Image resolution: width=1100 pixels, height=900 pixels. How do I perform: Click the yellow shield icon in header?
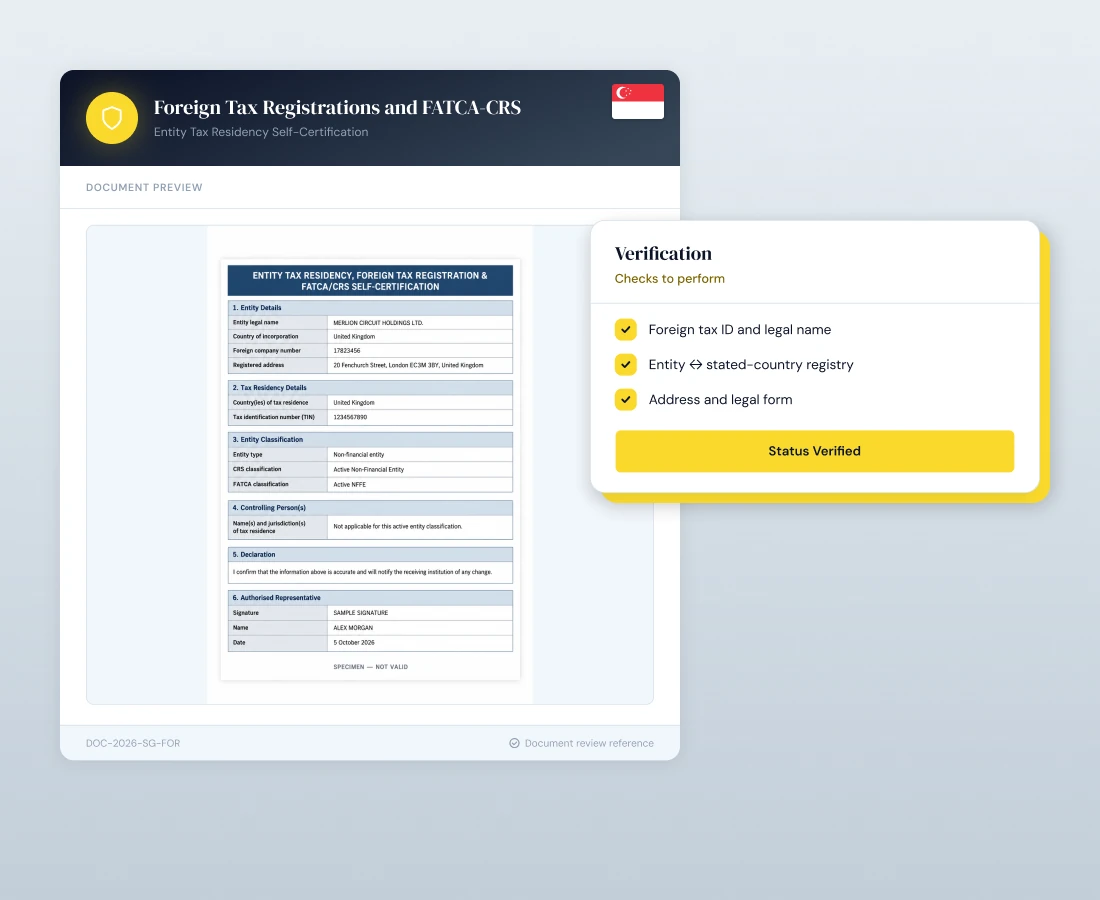[x=112, y=118]
